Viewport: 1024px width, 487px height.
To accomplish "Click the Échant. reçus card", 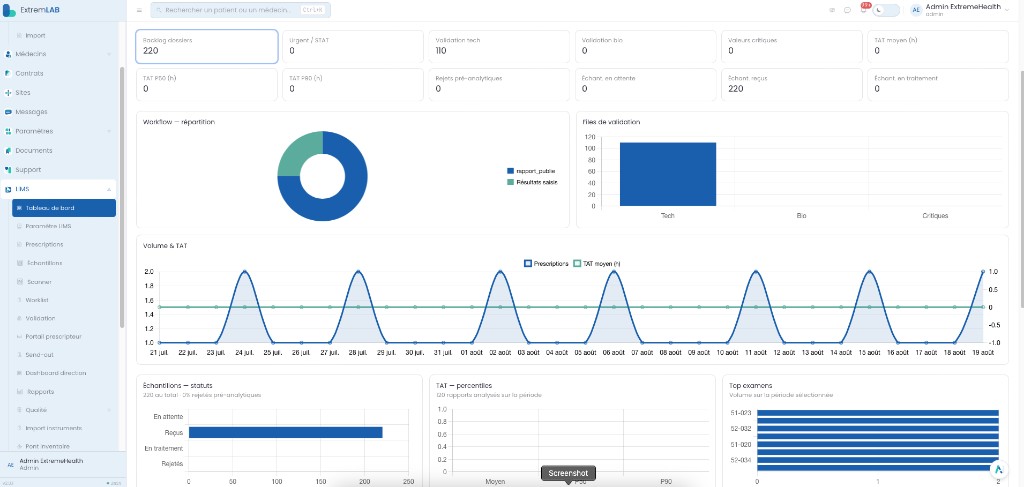I will [792, 84].
